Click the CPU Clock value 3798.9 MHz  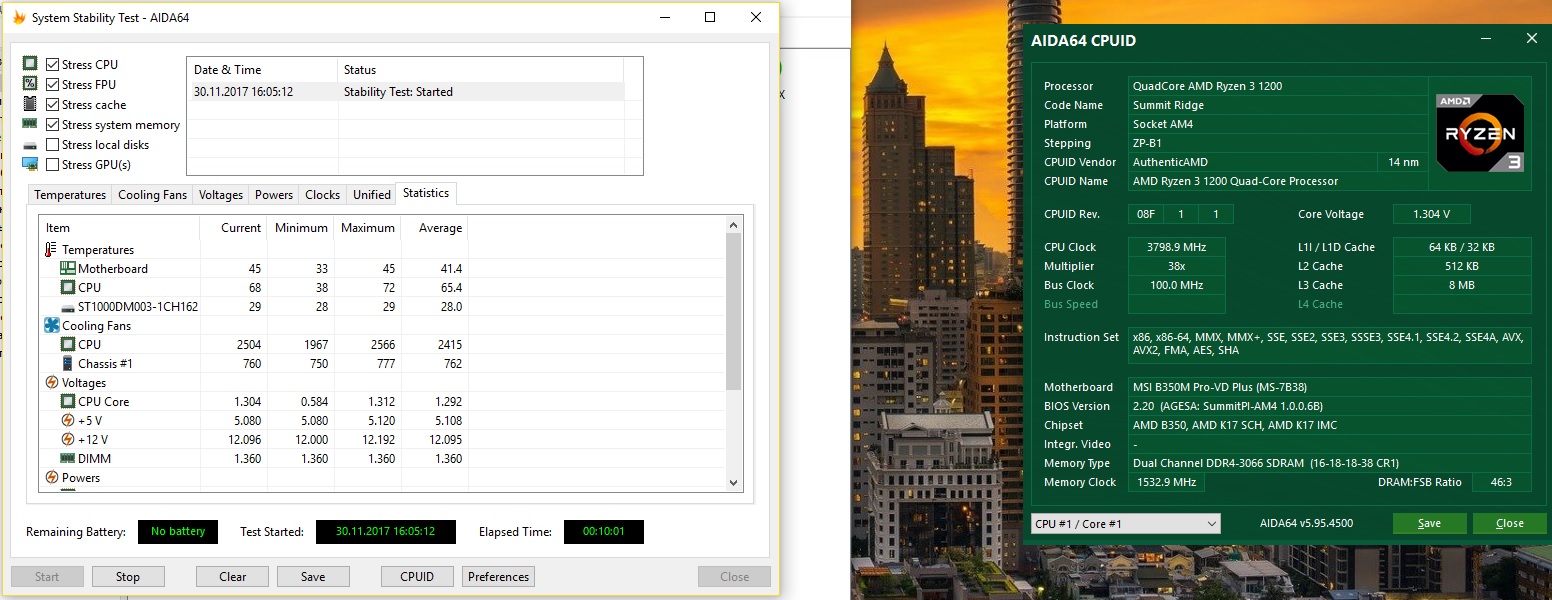1177,247
